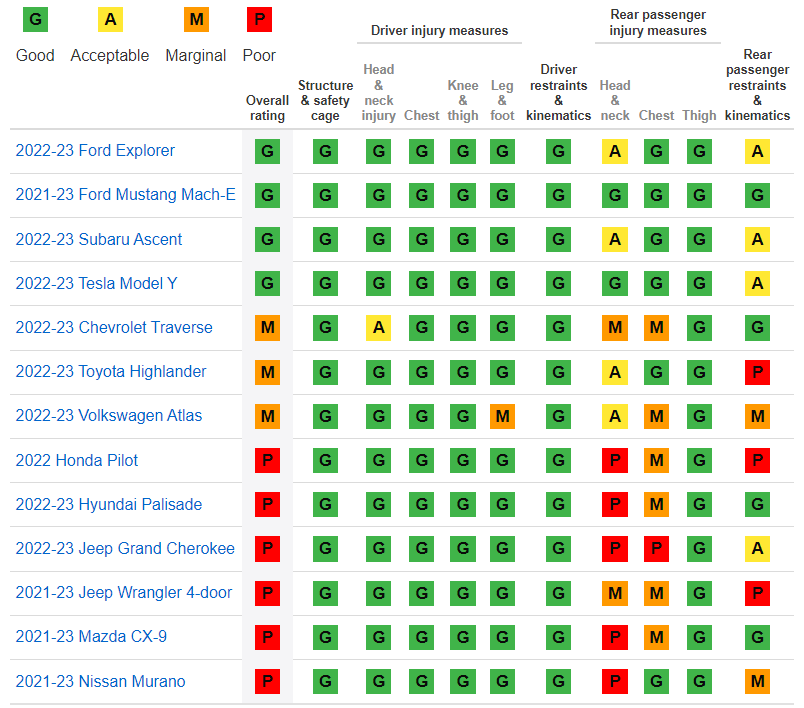Viewport: 804px width, 708px height.
Task: Click the Overall rating column header
Action: tap(267, 108)
